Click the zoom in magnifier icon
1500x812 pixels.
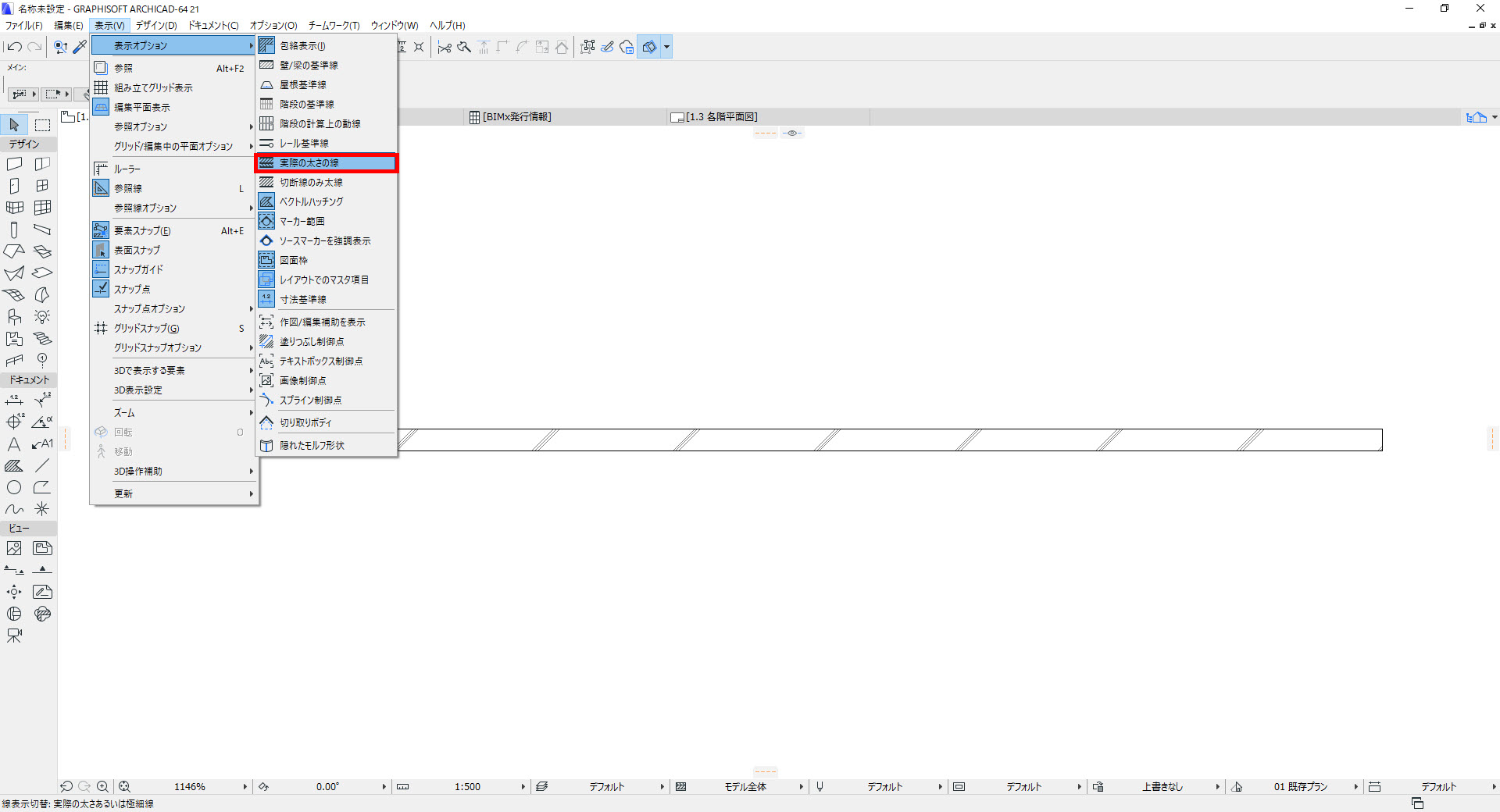click(102, 787)
